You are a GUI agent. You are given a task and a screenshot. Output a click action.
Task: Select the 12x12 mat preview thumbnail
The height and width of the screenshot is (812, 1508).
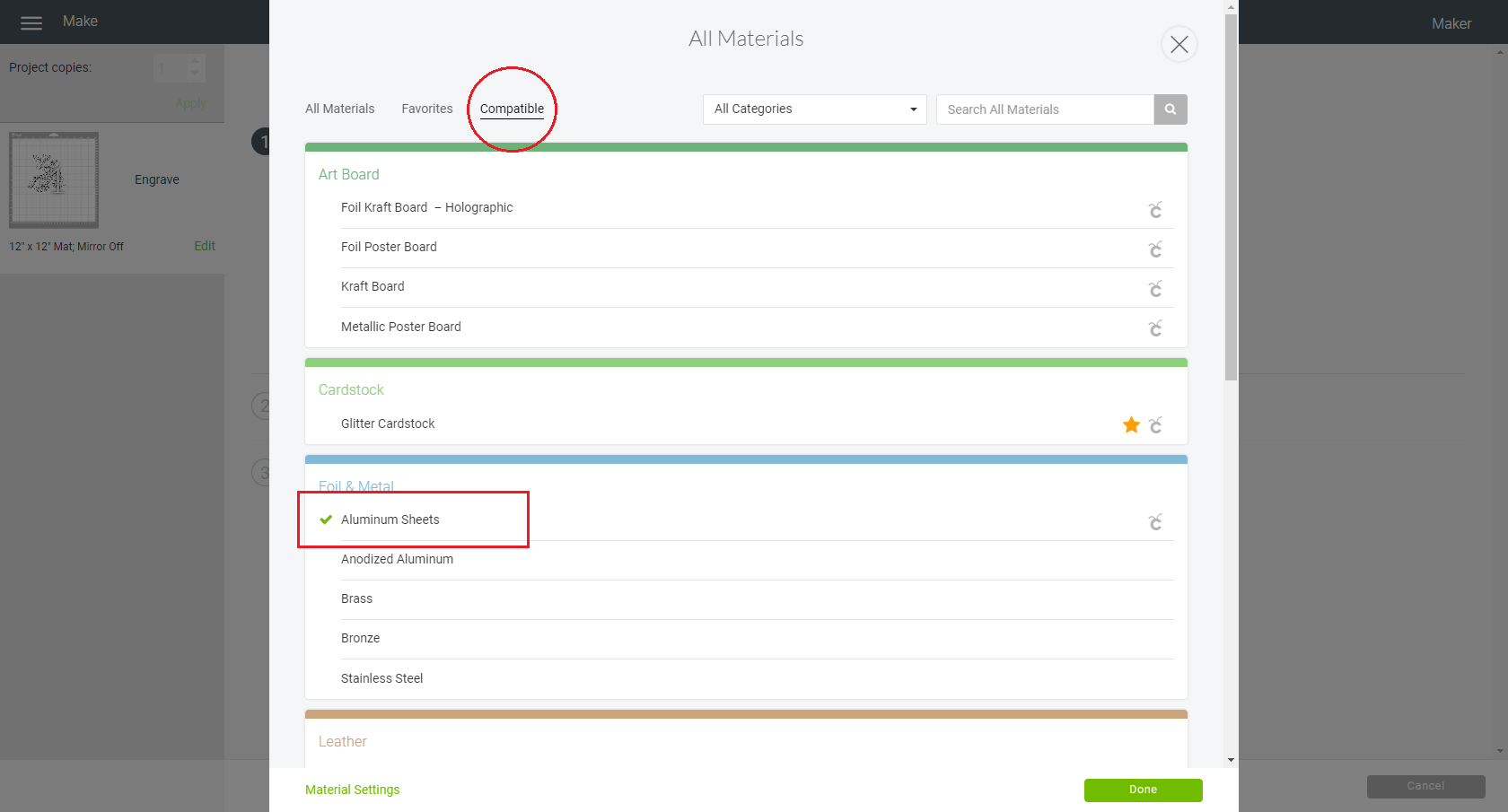[x=54, y=179]
